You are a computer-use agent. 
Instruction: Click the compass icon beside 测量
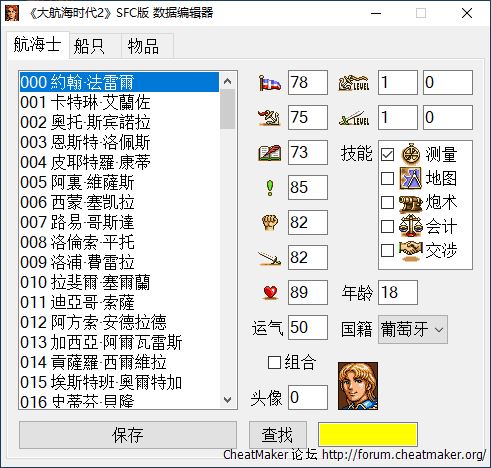[410, 154]
